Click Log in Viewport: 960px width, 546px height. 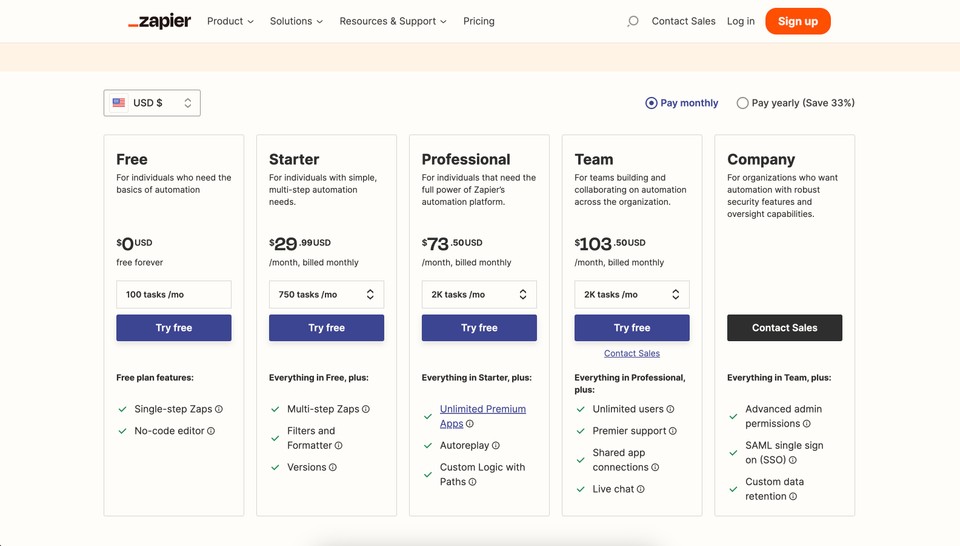[x=741, y=21]
